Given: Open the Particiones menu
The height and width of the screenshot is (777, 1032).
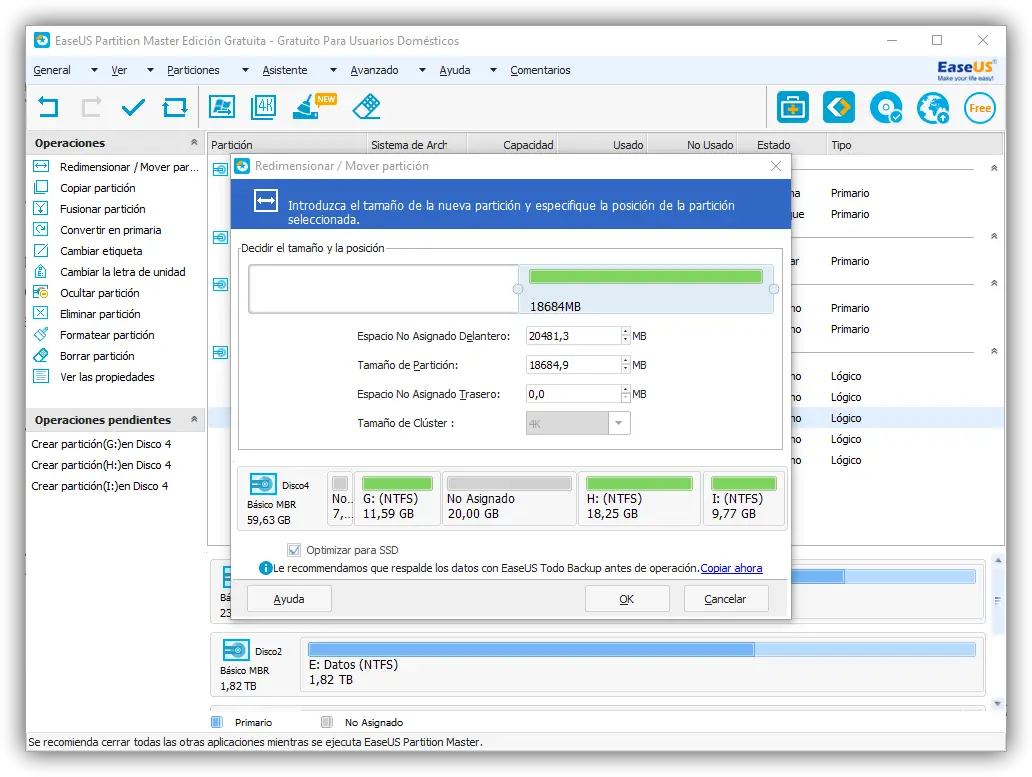Looking at the screenshot, I should click(193, 70).
